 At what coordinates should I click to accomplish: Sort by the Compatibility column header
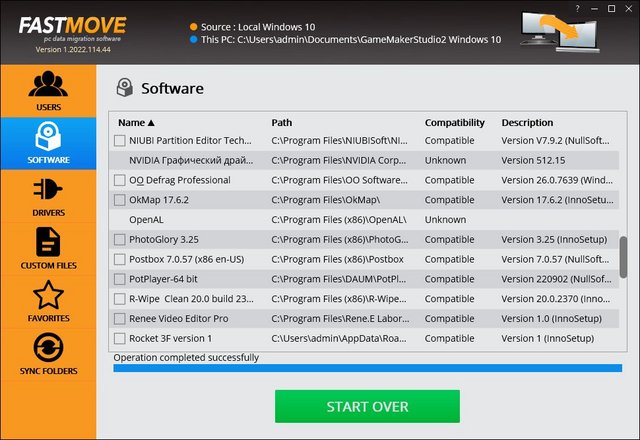point(454,123)
